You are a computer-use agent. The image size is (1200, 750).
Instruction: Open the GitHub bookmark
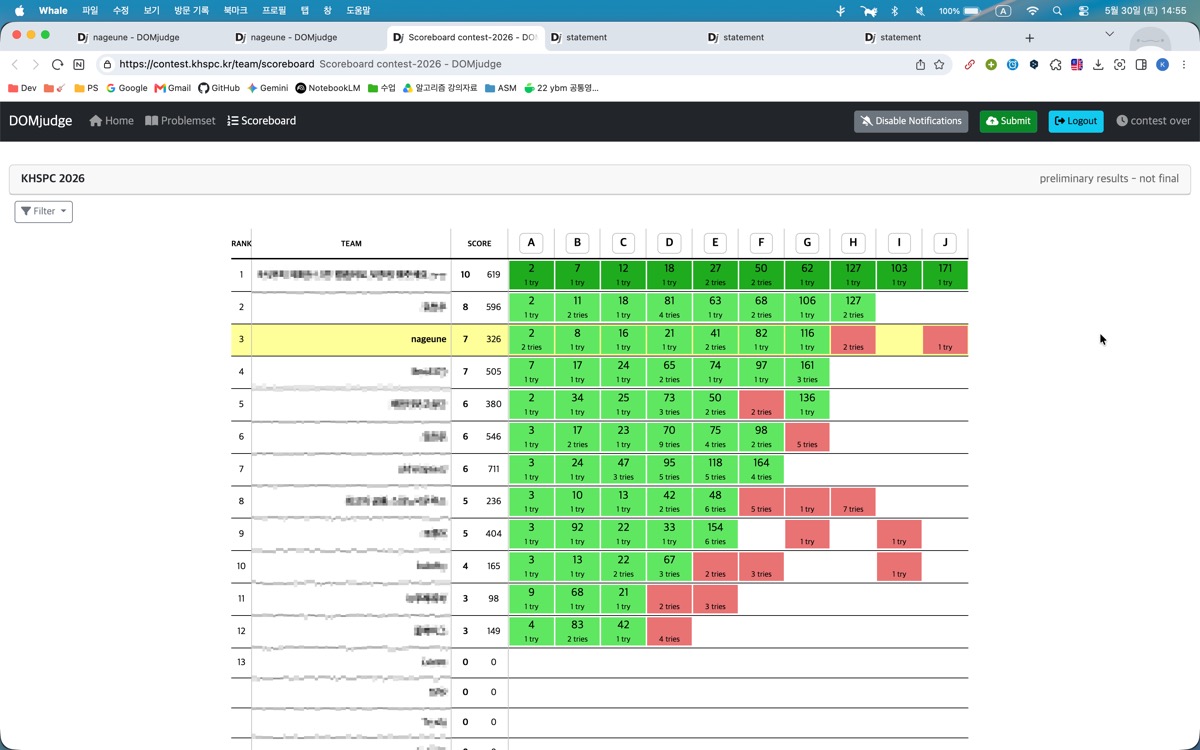(219, 88)
